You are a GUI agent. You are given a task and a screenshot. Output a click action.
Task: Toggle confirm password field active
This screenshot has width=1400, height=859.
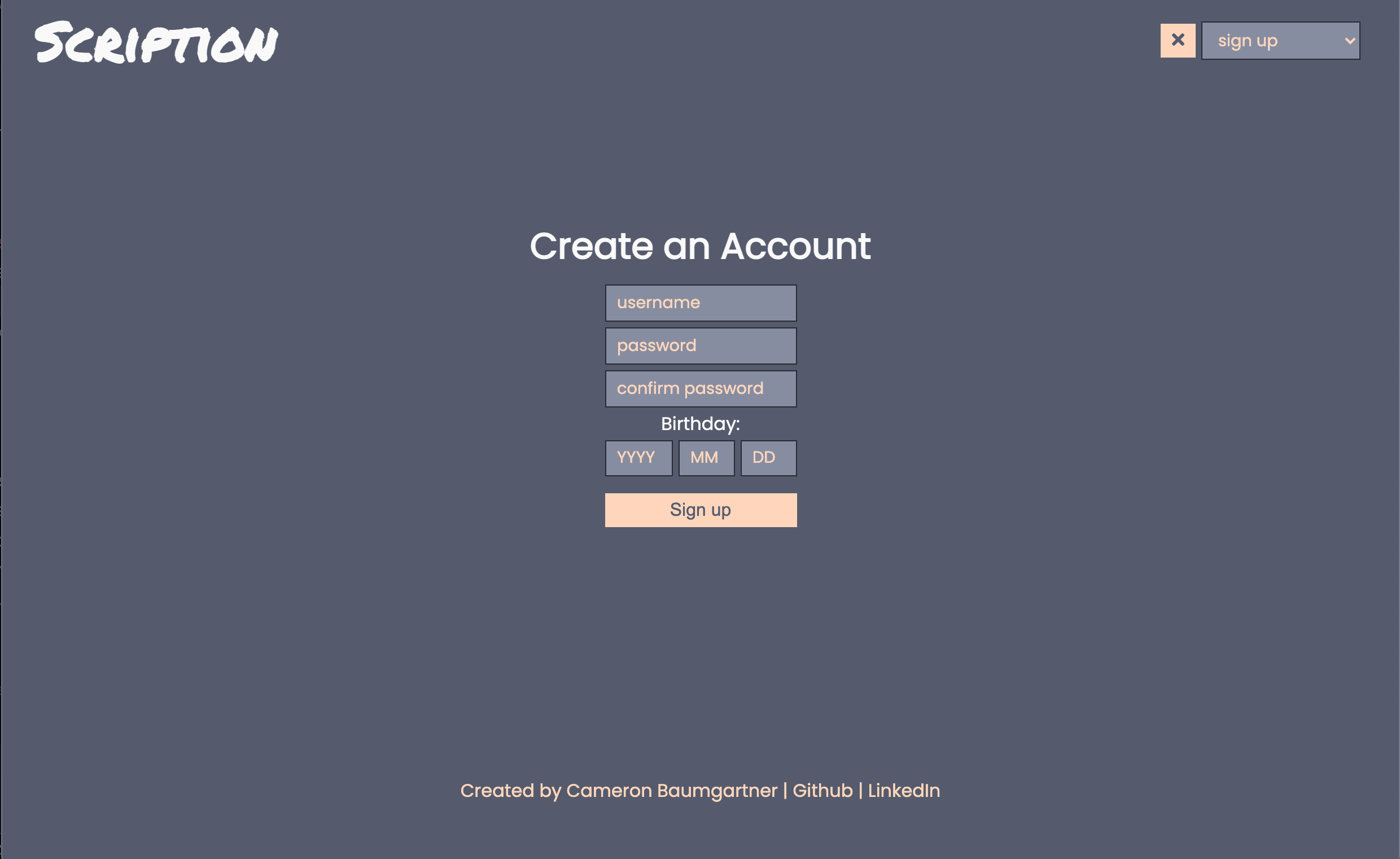pyautogui.click(x=700, y=389)
